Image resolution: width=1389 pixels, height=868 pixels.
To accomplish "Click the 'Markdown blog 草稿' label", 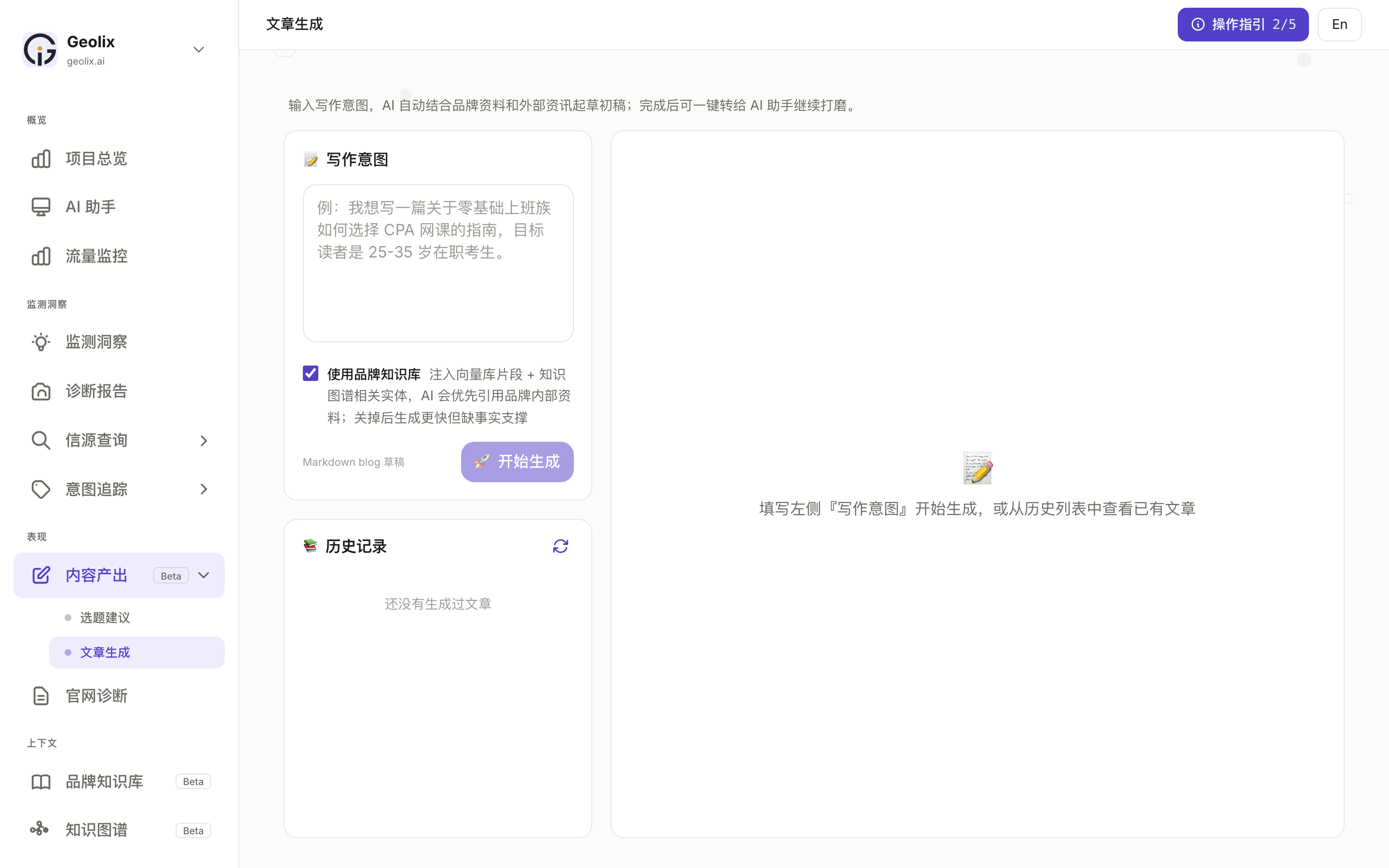I will tap(354, 462).
